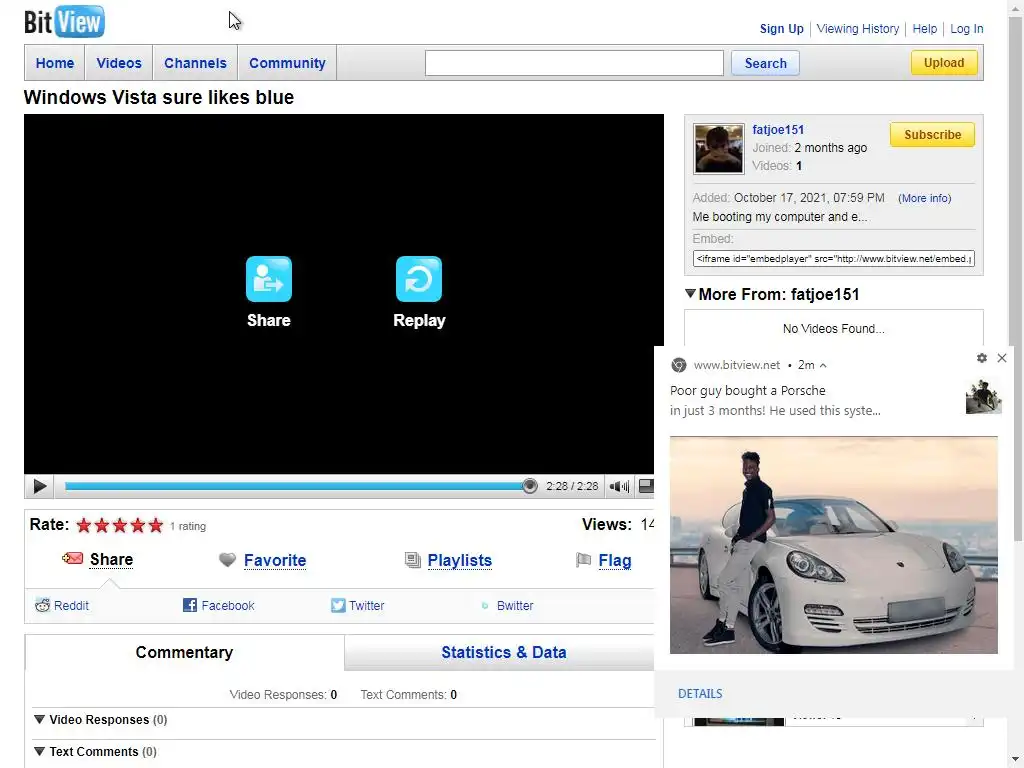Click the Share envelope icon below video
This screenshot has width=1024, height=768.
[x=72, y=558]
